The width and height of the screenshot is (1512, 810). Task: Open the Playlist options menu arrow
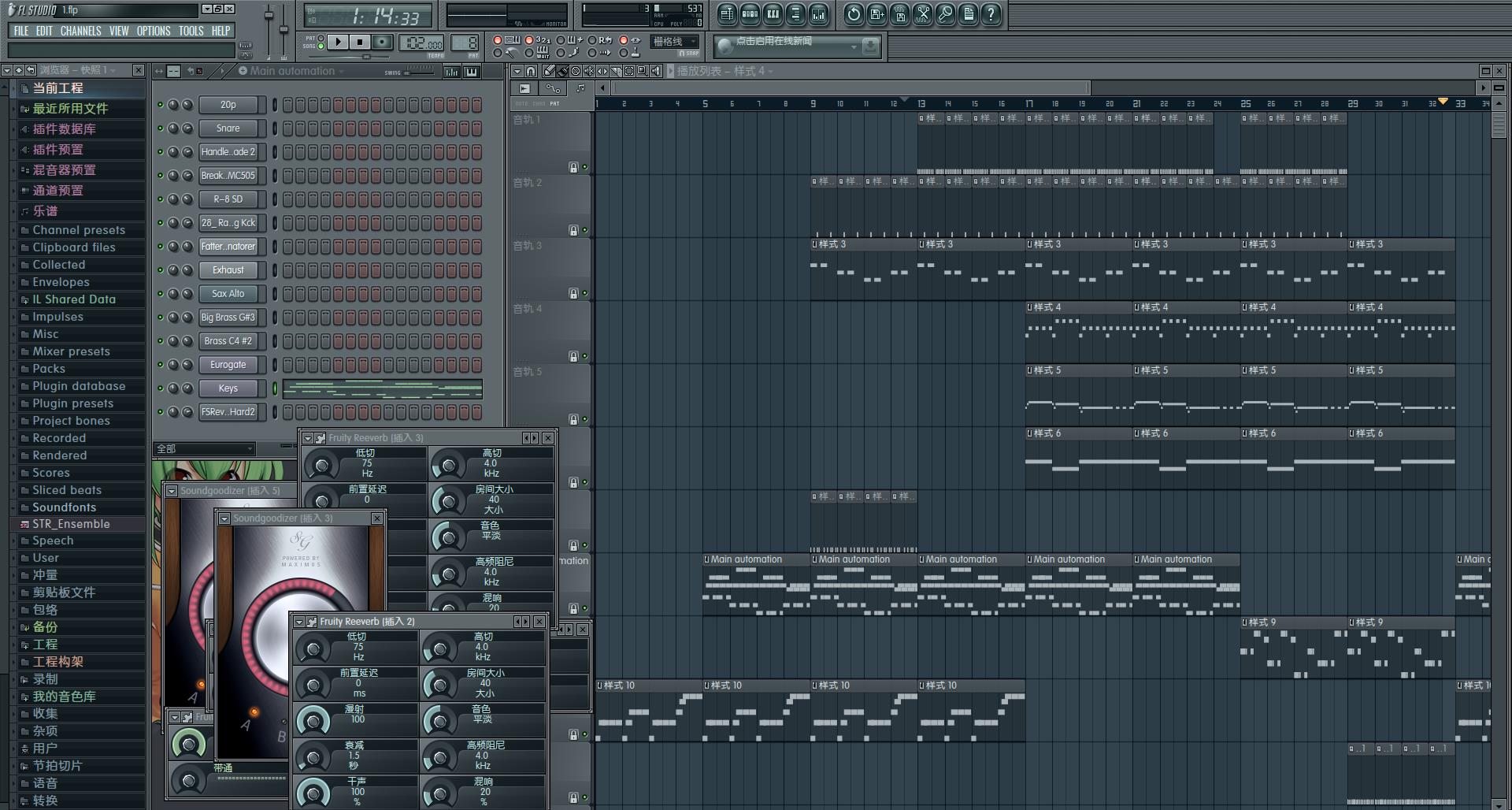tap(517, 71)
